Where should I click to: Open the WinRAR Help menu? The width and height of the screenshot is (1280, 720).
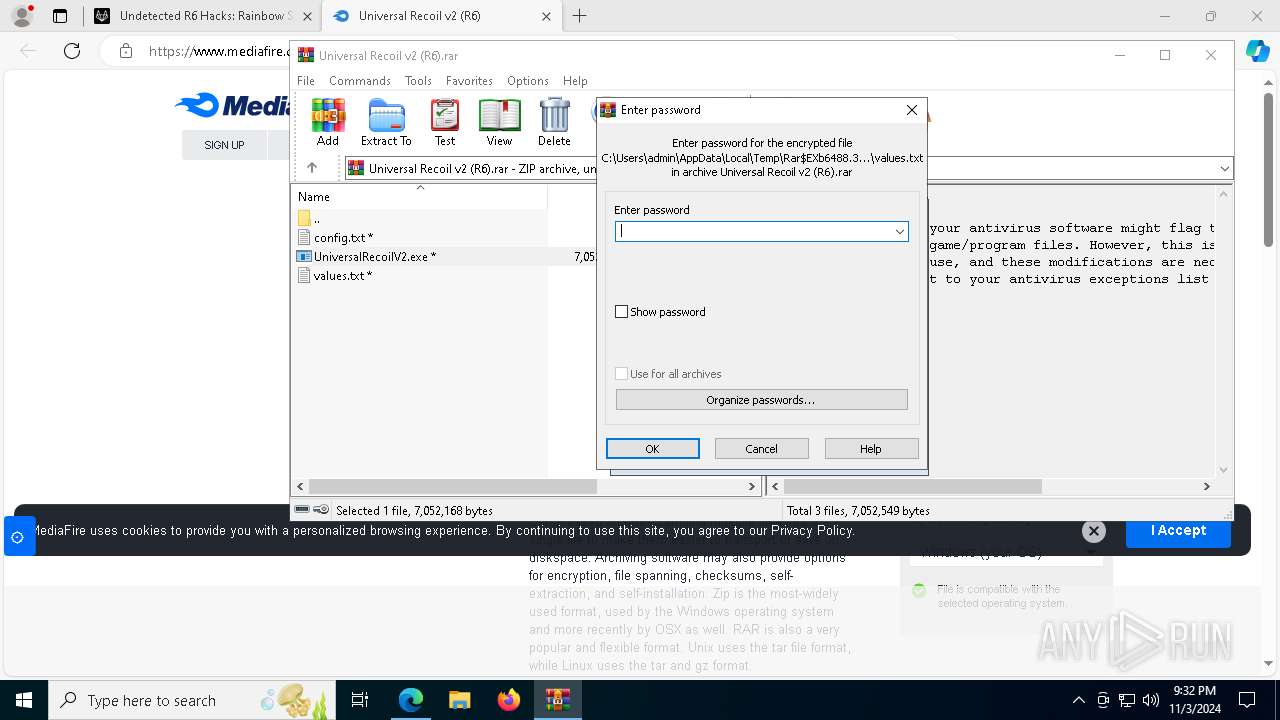pyautogui.click(x=575, y=81)
